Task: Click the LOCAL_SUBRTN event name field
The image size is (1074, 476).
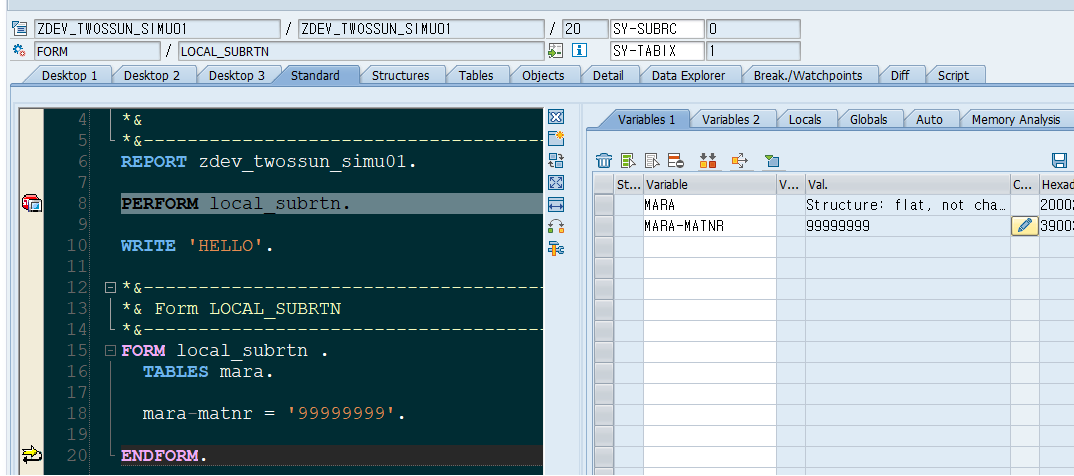Action: coord(361,51)
